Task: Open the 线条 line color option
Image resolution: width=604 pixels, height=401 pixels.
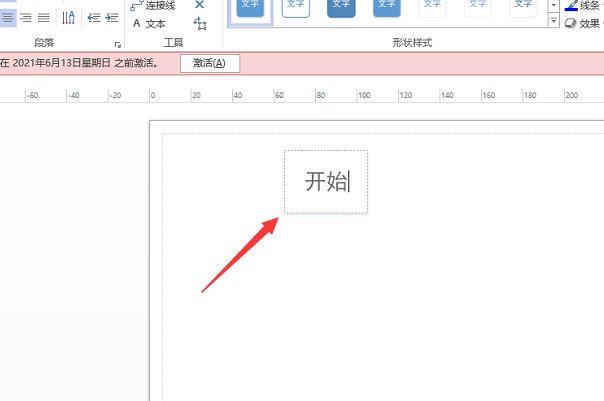Action: pyautogui.click(x=584, y=5)
